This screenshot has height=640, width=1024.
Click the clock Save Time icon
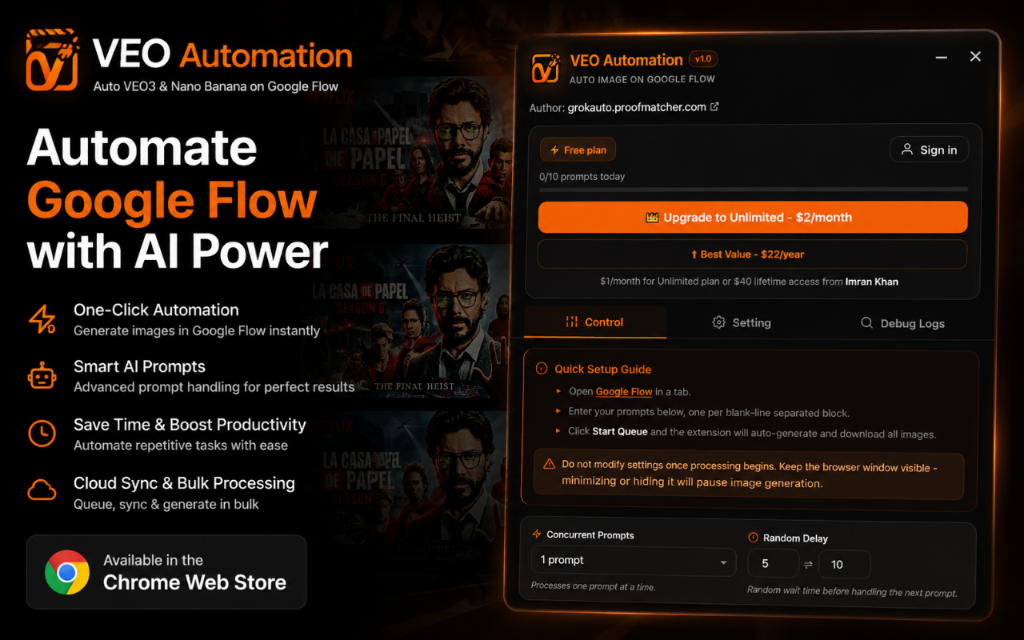click(42, 434)
